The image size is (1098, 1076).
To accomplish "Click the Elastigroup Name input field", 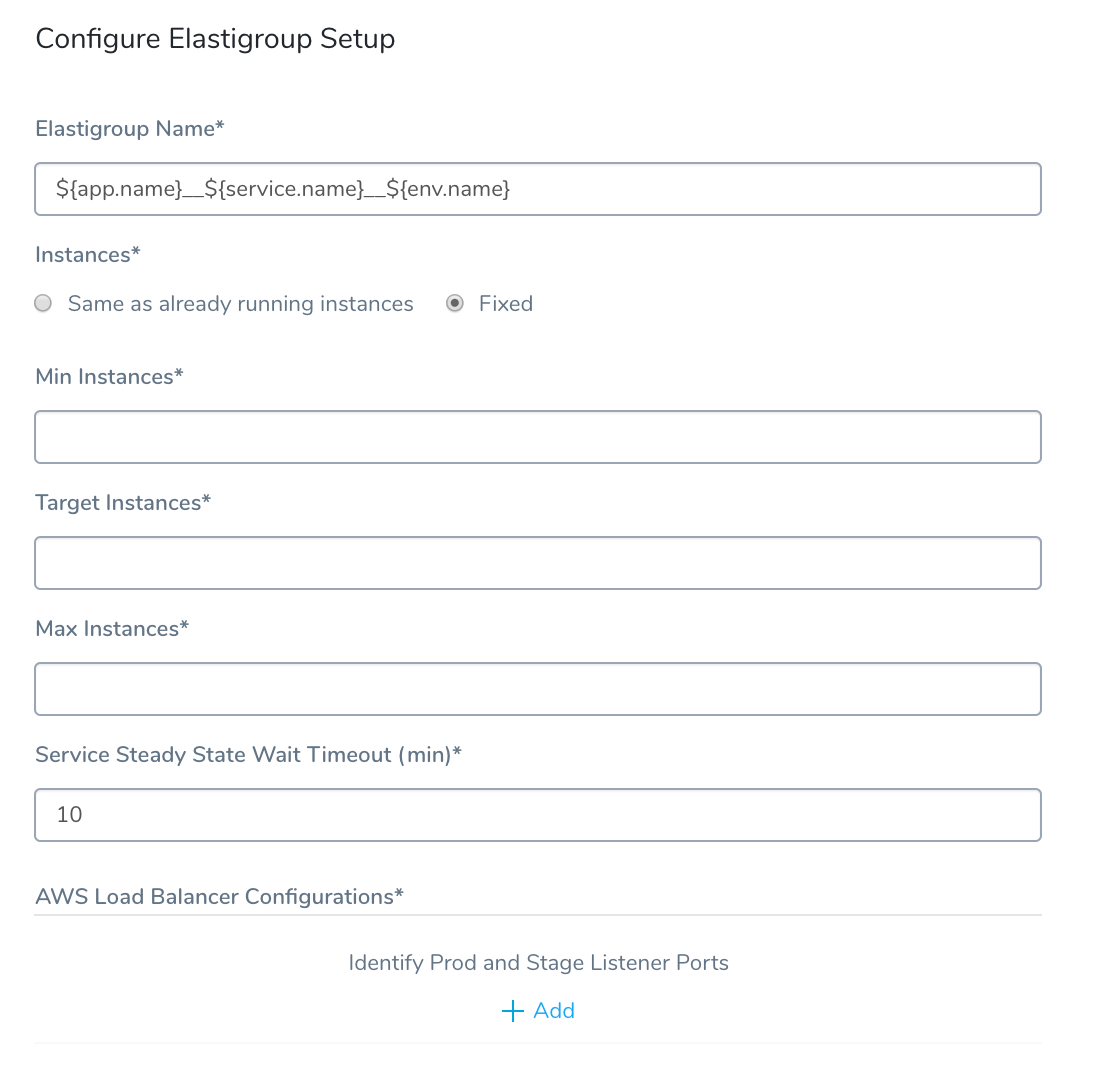I will [538, 189].
